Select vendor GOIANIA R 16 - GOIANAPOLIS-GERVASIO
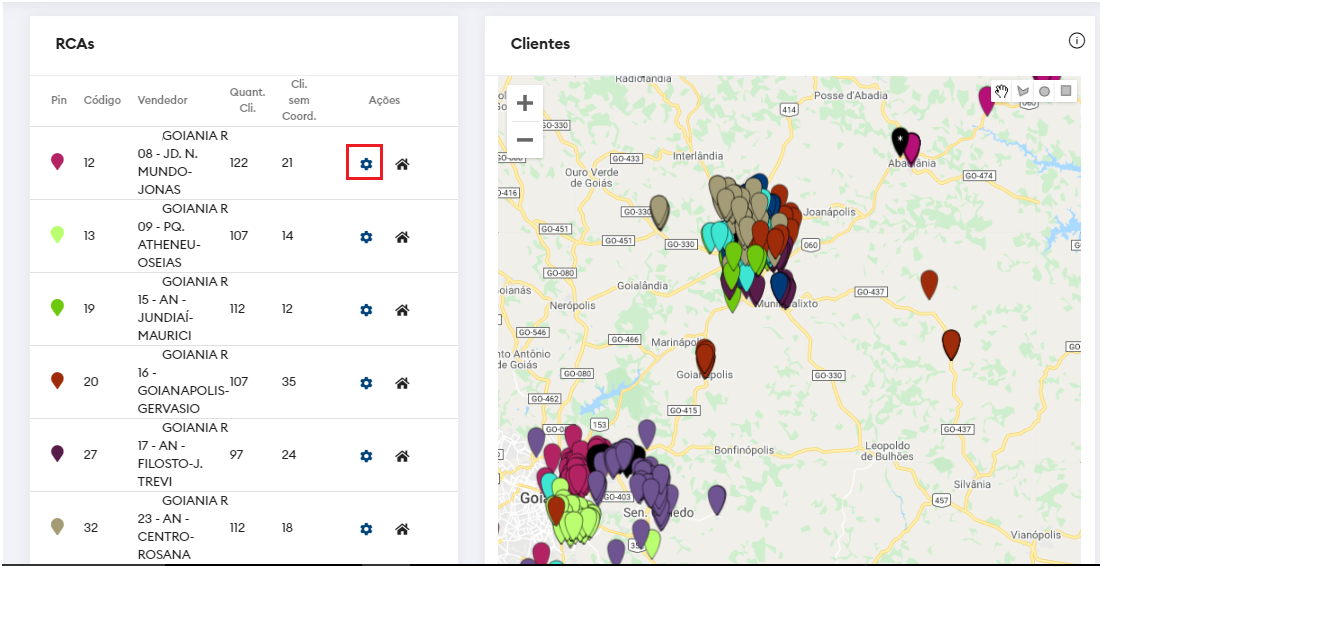This screenshot has width=1340, height=627. tap(182, 382)
